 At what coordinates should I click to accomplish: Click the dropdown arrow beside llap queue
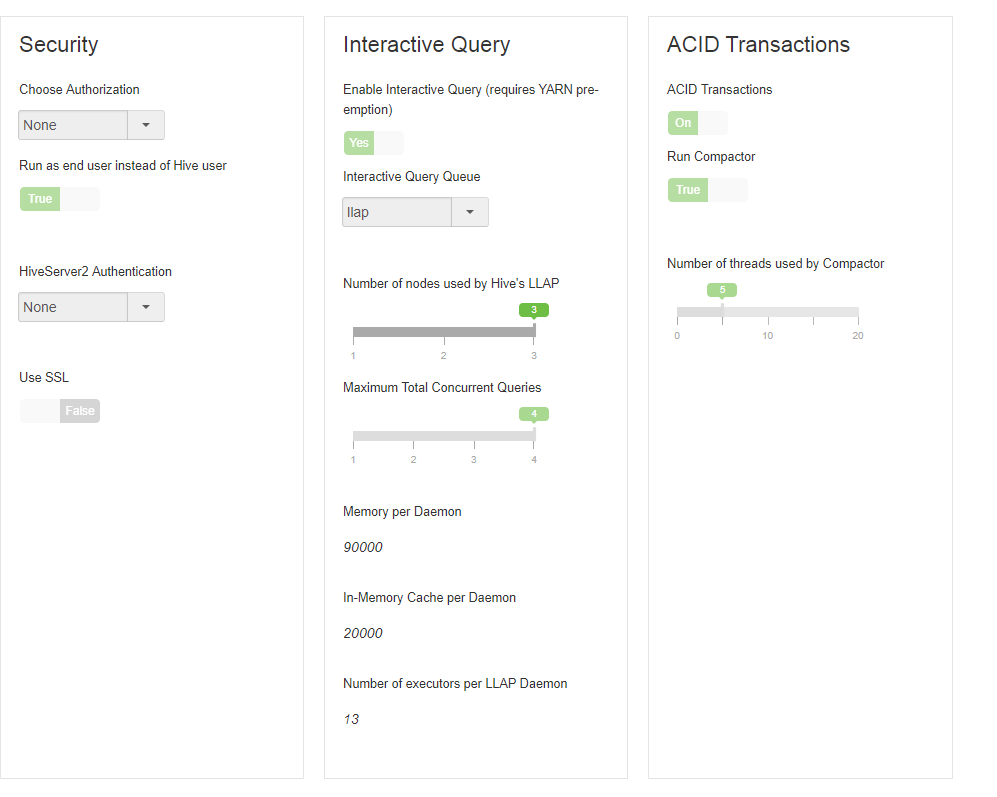click(x=470, y=212)
